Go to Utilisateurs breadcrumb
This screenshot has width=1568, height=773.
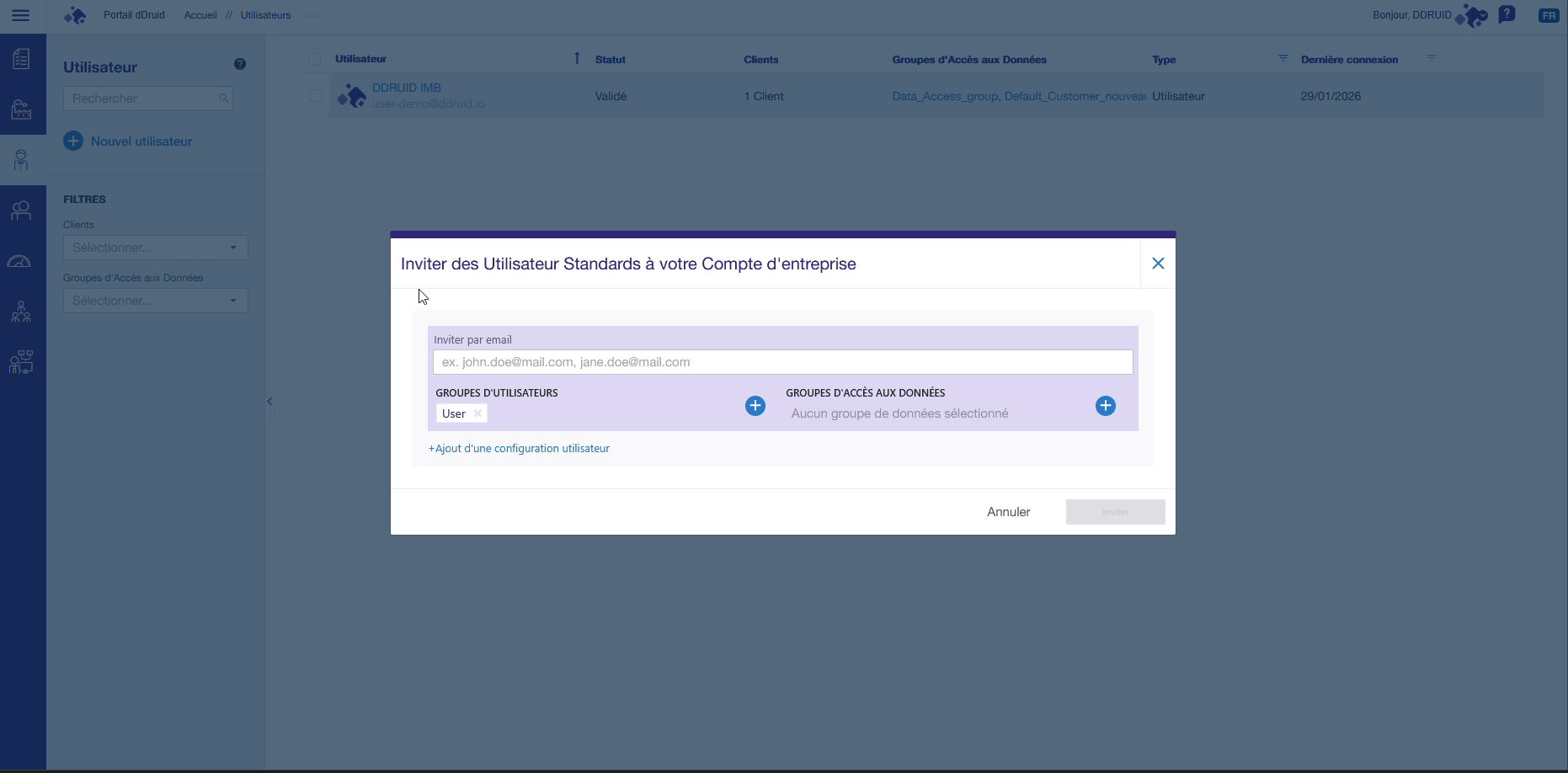[265, 15]
